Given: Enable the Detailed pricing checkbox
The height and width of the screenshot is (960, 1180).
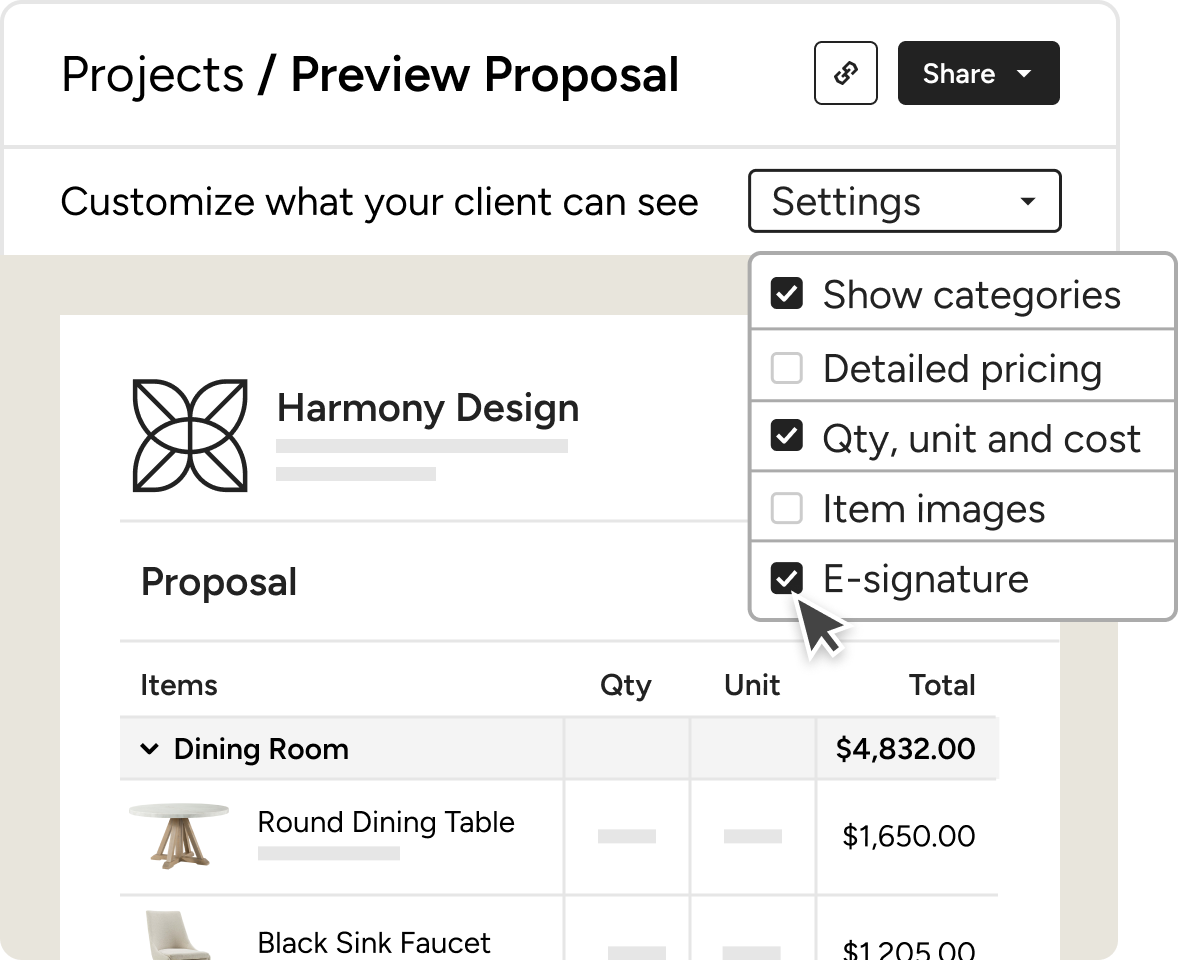Looking at the screenshot, I should pyautogui.click(x=787, y=369).
